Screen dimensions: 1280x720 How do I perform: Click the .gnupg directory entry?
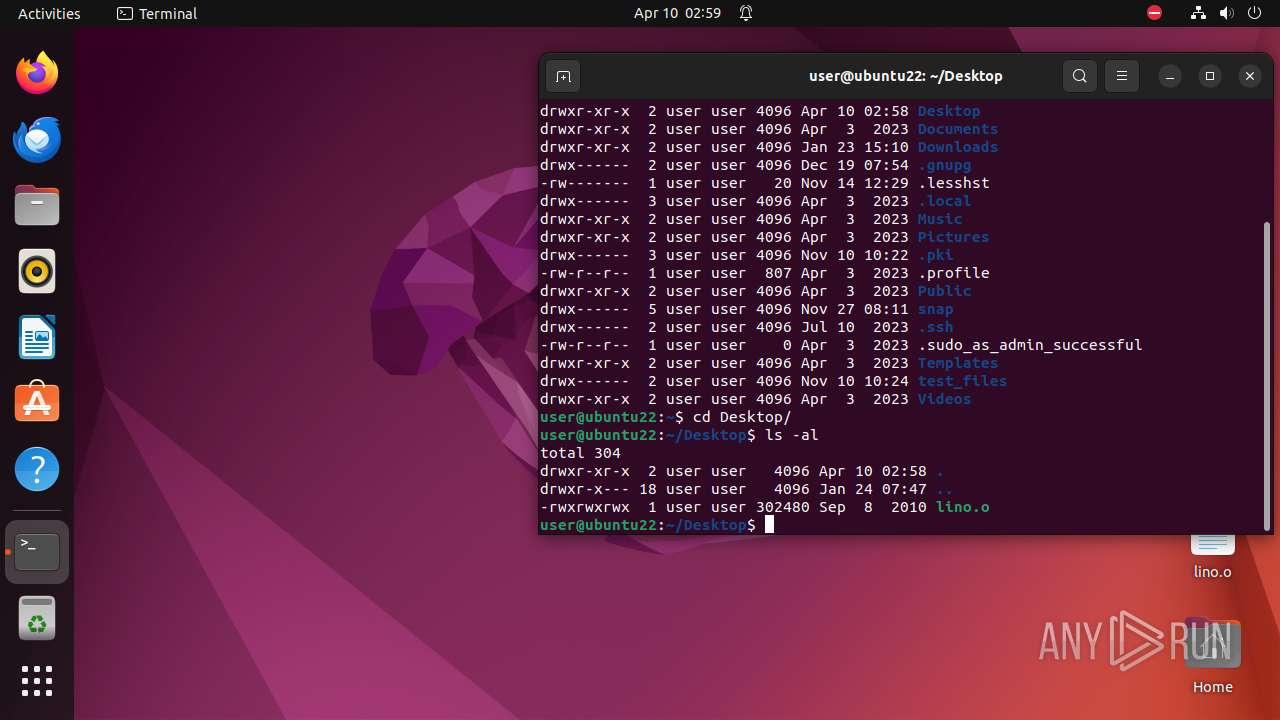945,165
